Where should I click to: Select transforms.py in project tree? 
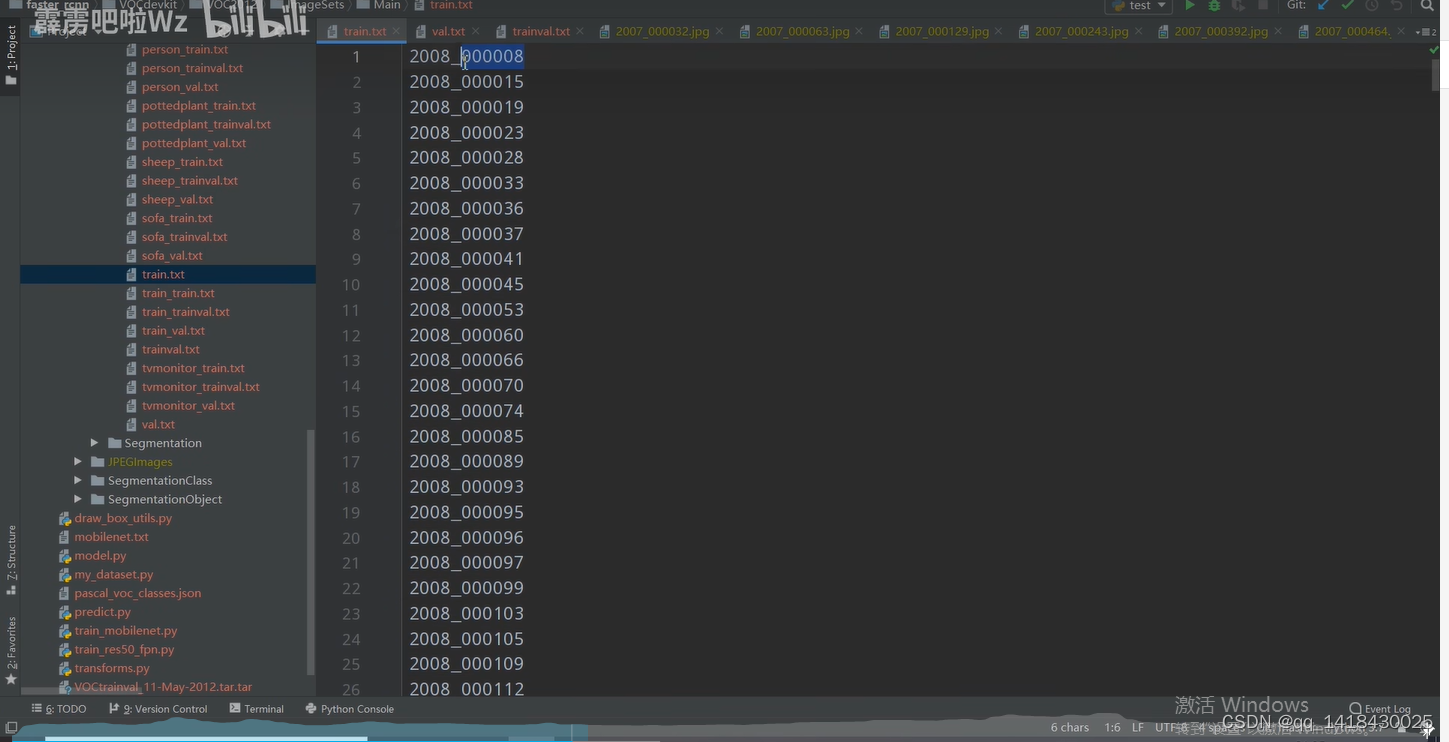pyautogui.click(x=112, y=668)
